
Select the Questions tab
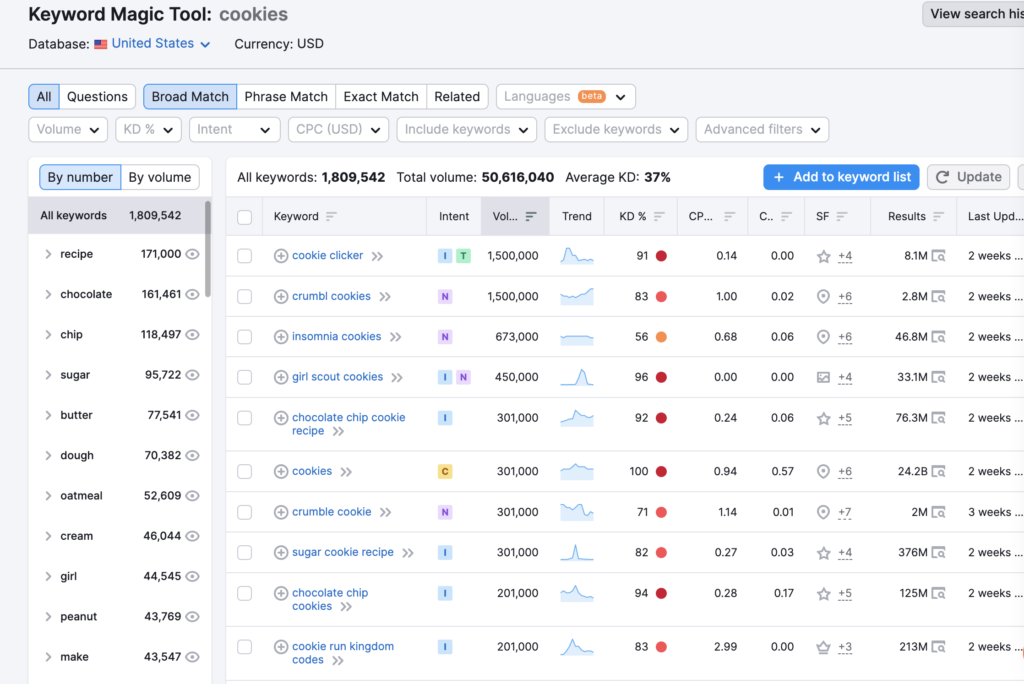pos(97,97)
